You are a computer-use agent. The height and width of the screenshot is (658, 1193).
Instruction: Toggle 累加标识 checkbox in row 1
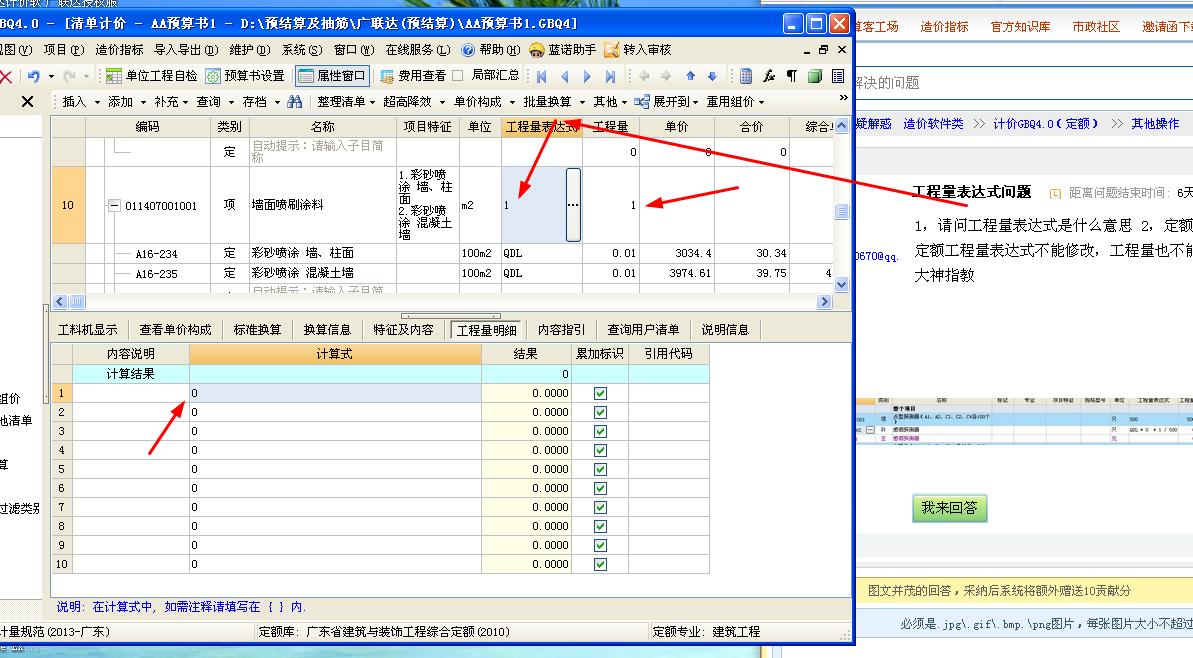pos(600,393)
